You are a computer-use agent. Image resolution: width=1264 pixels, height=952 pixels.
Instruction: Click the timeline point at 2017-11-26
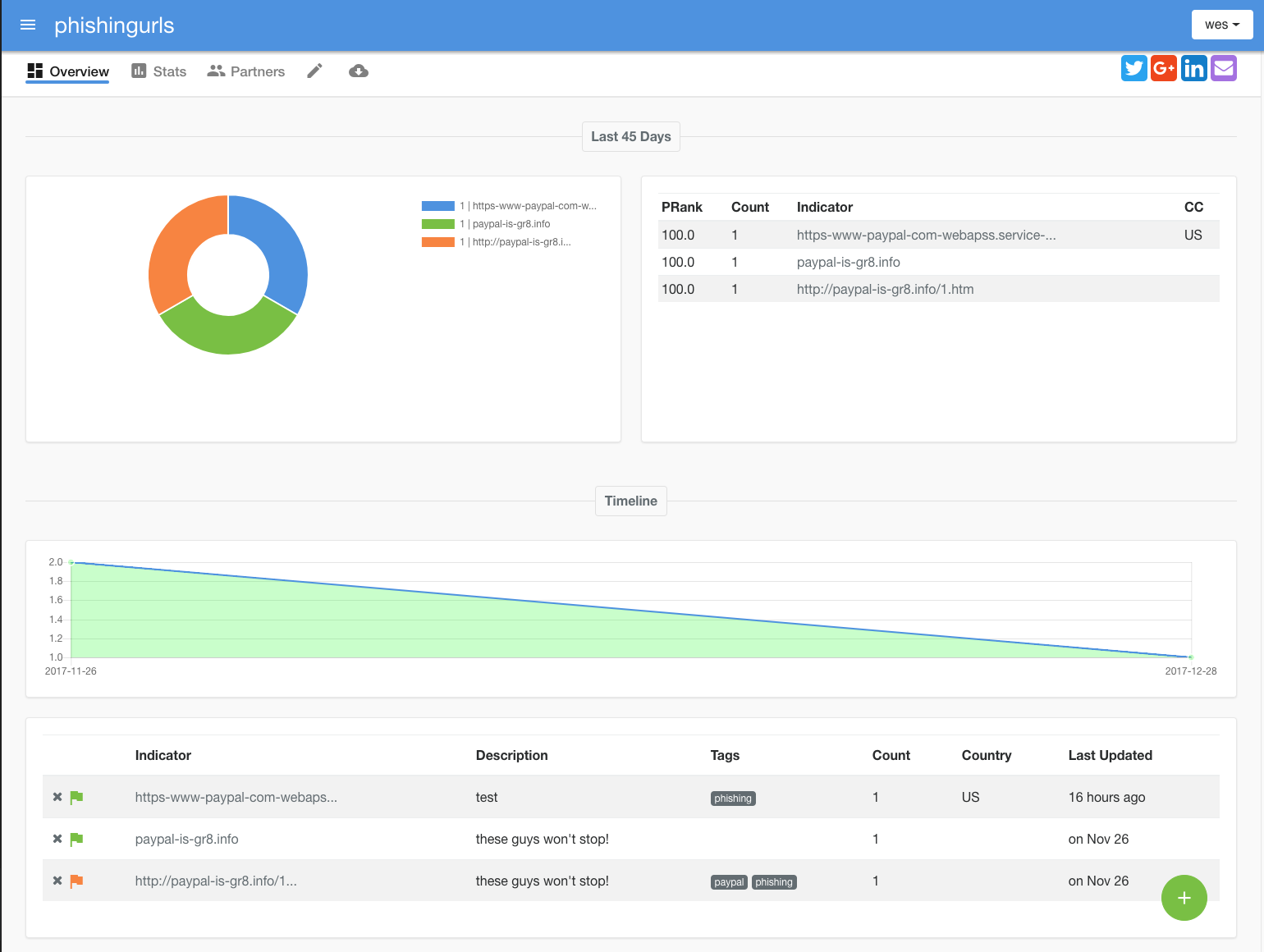click(x=71, y=562)
